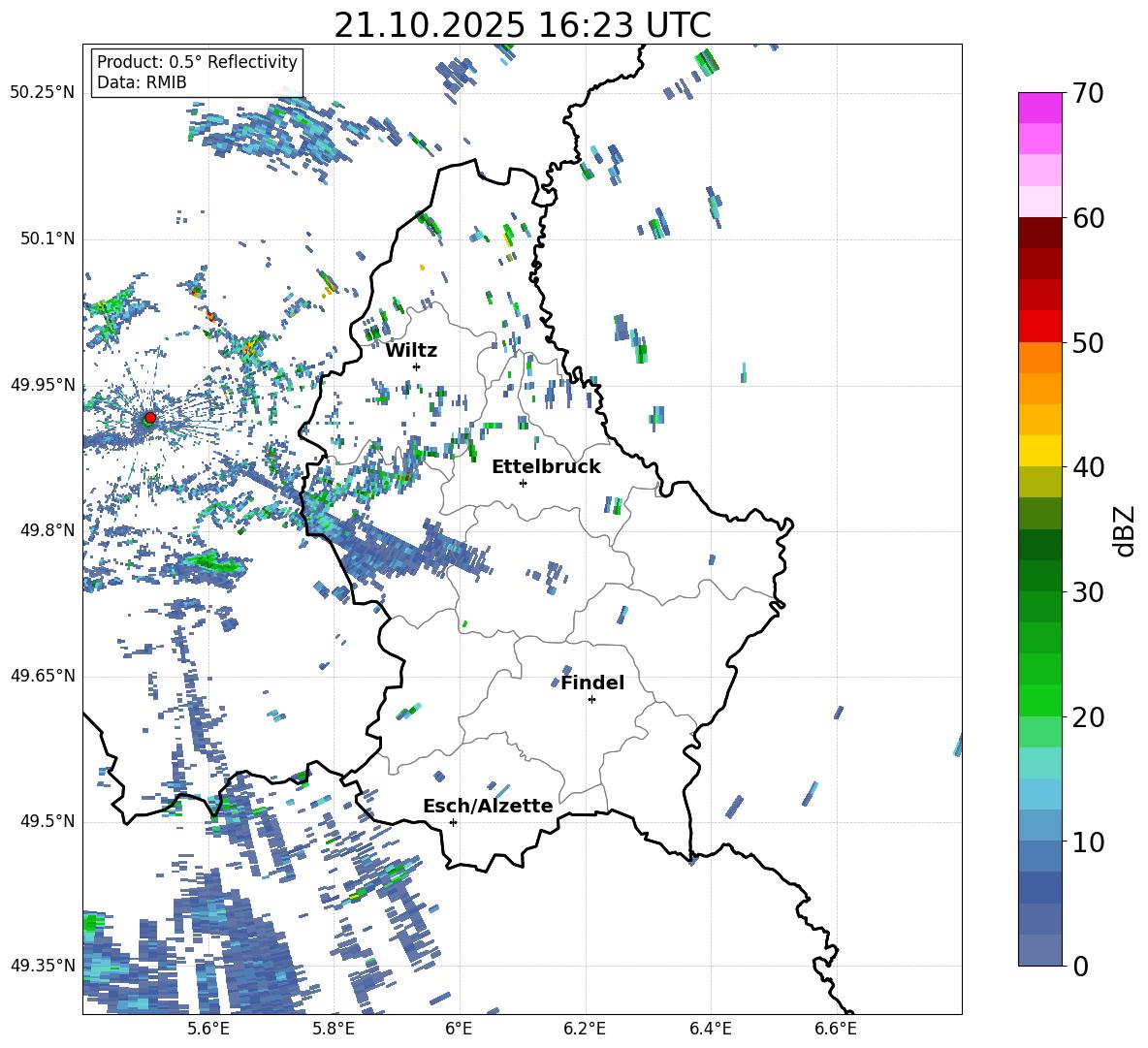Click the Wiltz city label
The image size is (1148, 1048).
[x=411, y=351]
